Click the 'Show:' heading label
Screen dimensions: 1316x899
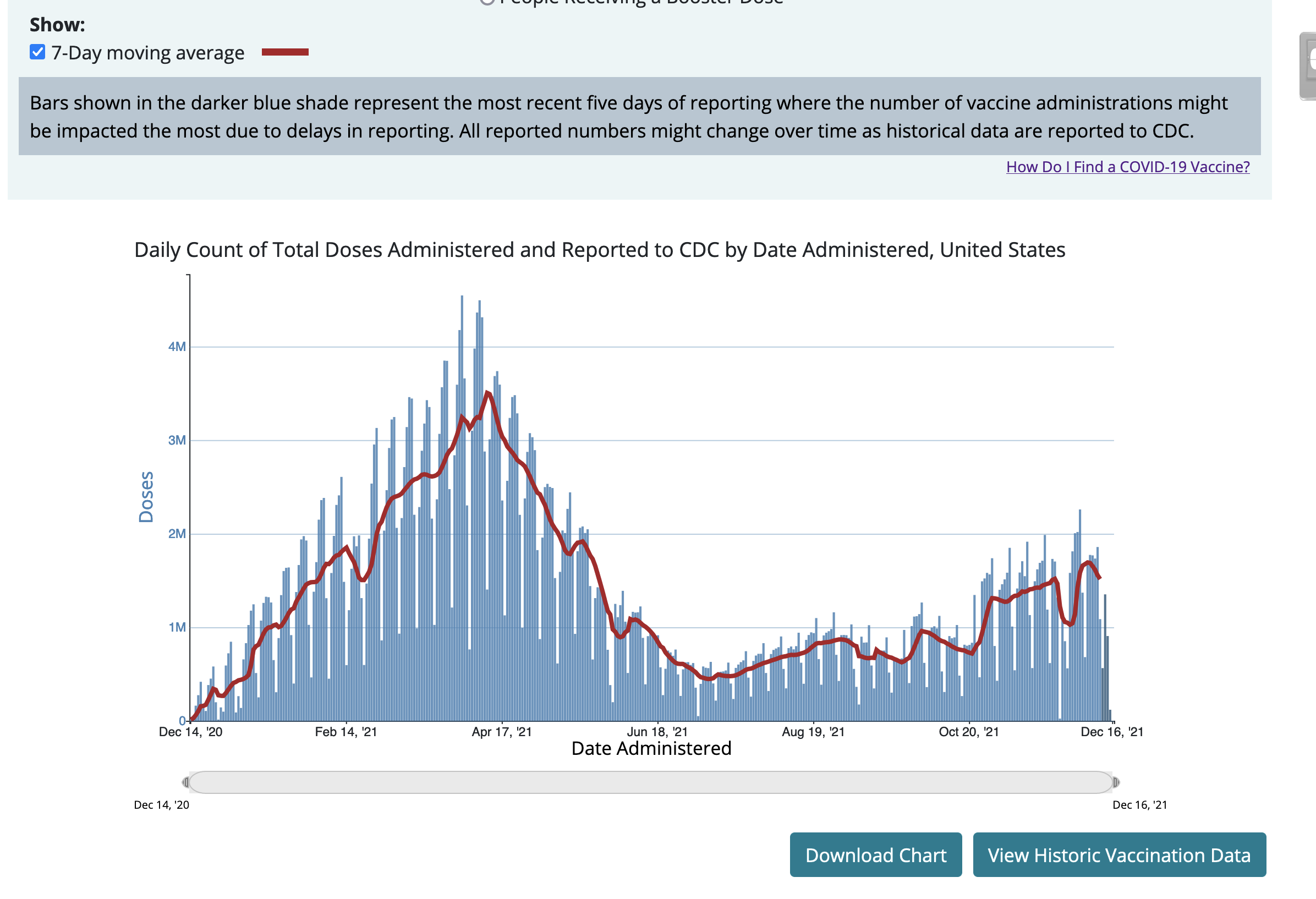pos(57,24)
